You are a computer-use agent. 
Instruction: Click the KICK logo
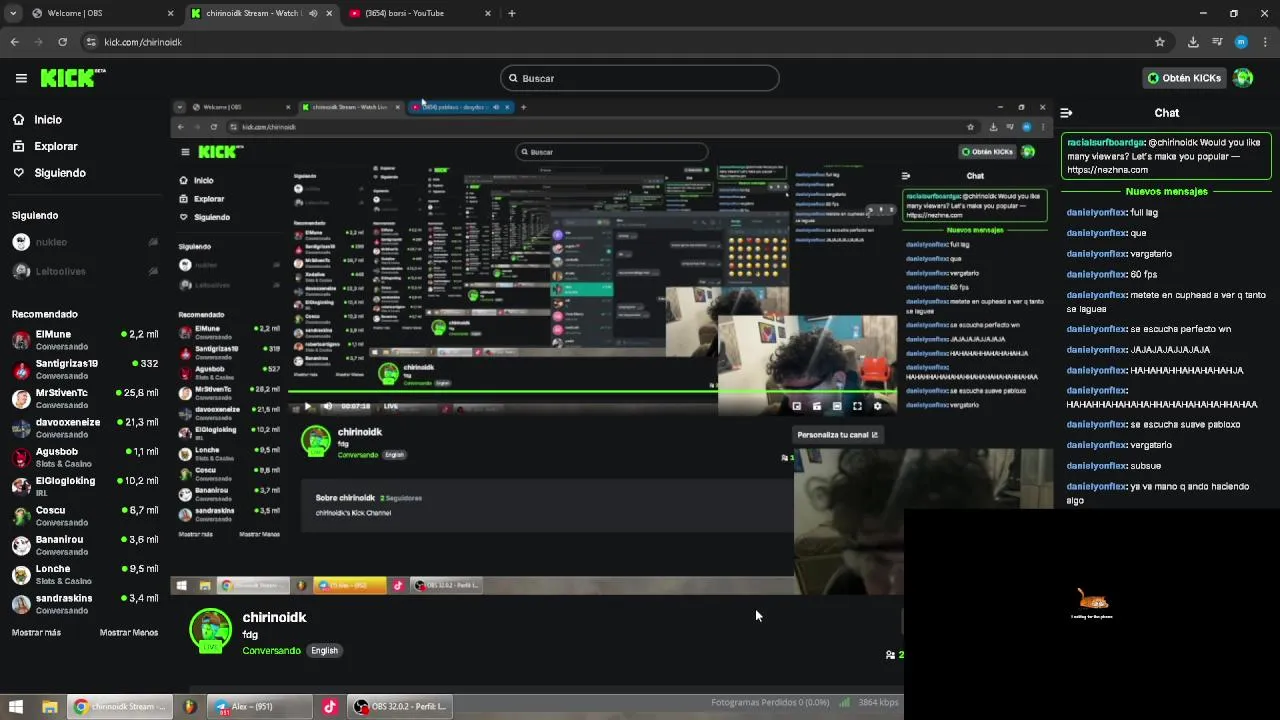tap(73, 78)
